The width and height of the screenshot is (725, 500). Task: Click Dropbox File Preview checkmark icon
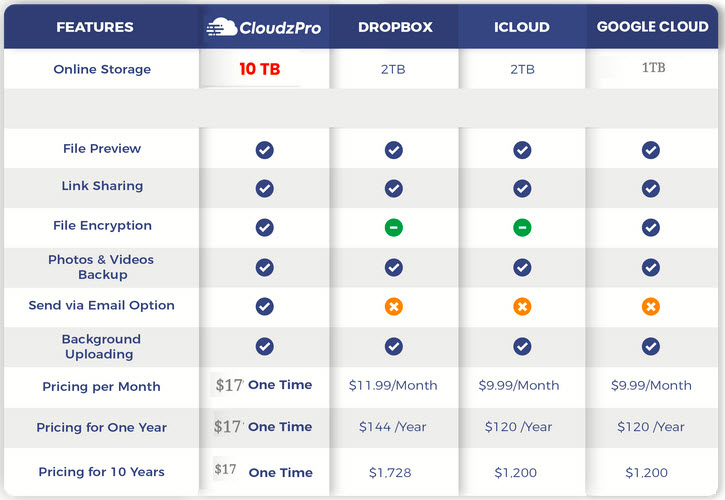393,150
